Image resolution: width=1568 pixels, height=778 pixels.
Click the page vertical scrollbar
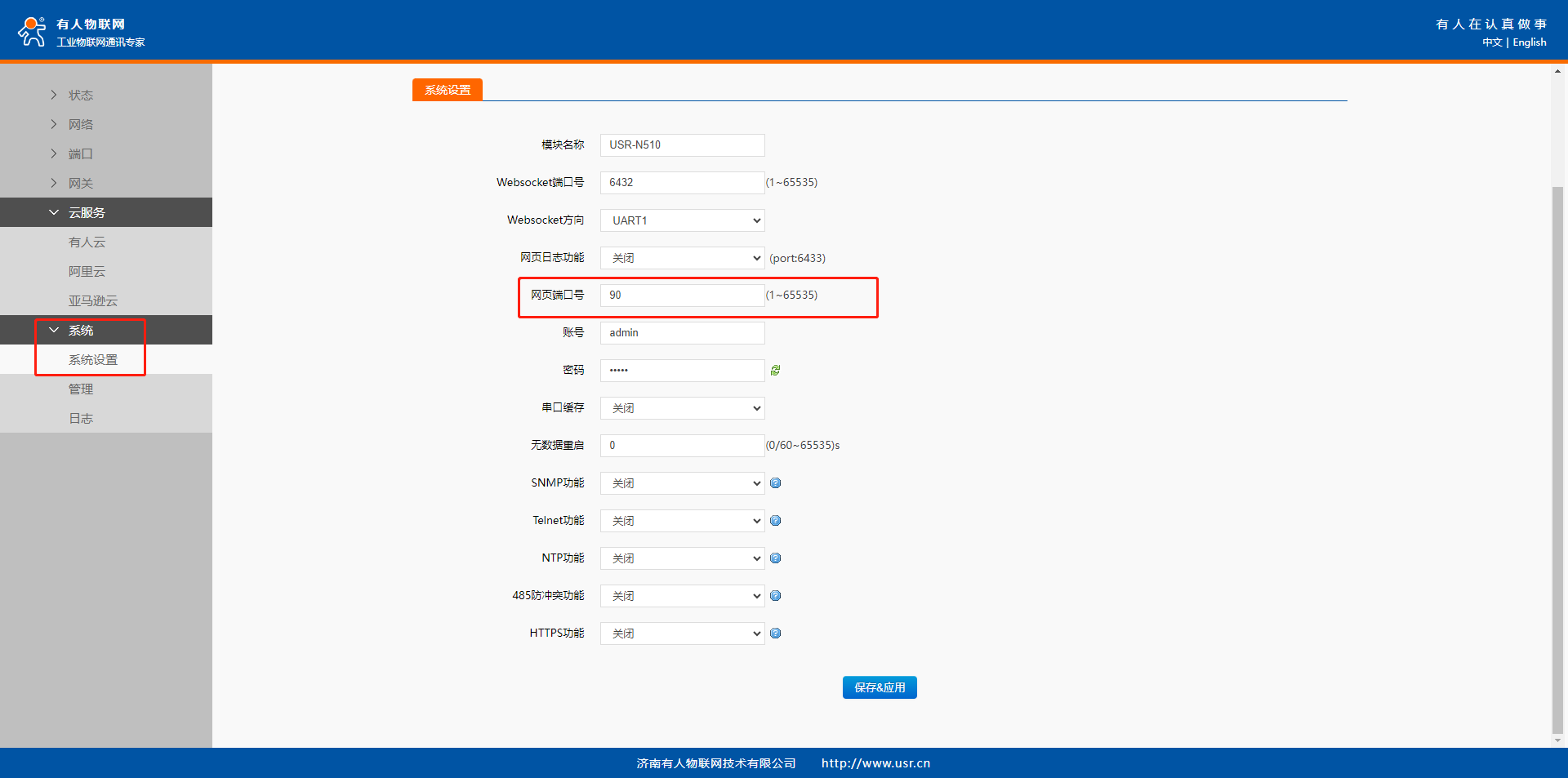[1557, 457]
